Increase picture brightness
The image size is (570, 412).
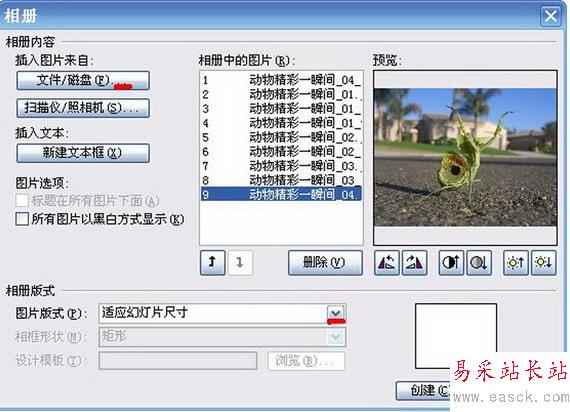point(515,262)
